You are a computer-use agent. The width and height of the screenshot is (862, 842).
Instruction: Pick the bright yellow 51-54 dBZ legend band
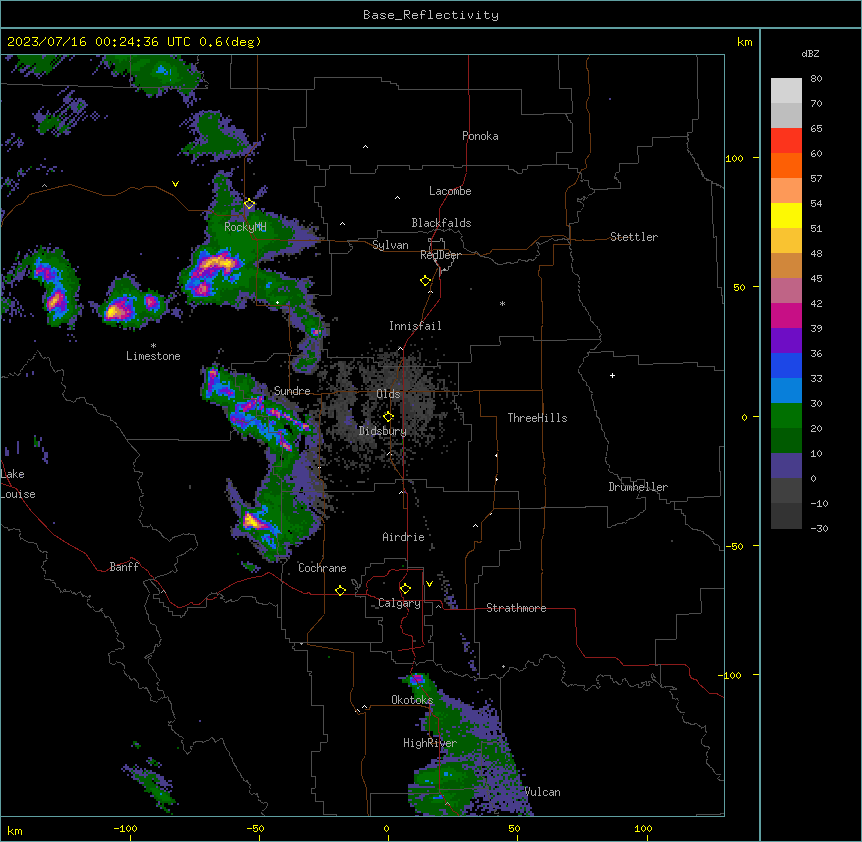tap(786, 215)
